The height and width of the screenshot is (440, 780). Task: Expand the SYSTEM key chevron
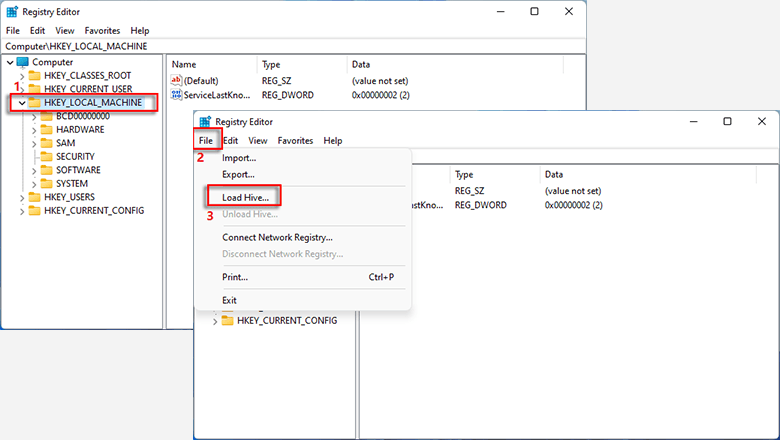[34, 184]
